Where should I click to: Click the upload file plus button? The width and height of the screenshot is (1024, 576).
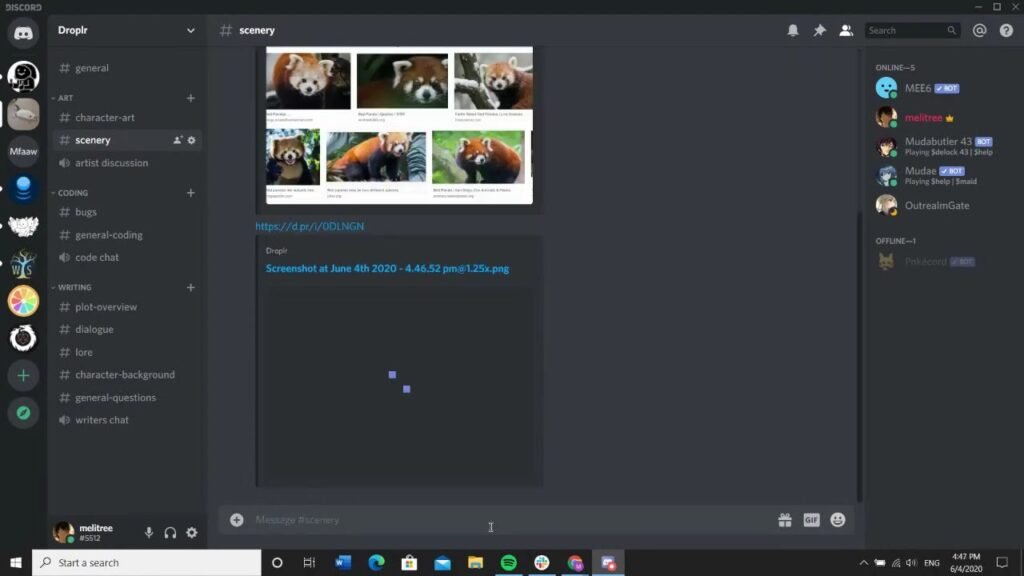click(x=236, y=520)
